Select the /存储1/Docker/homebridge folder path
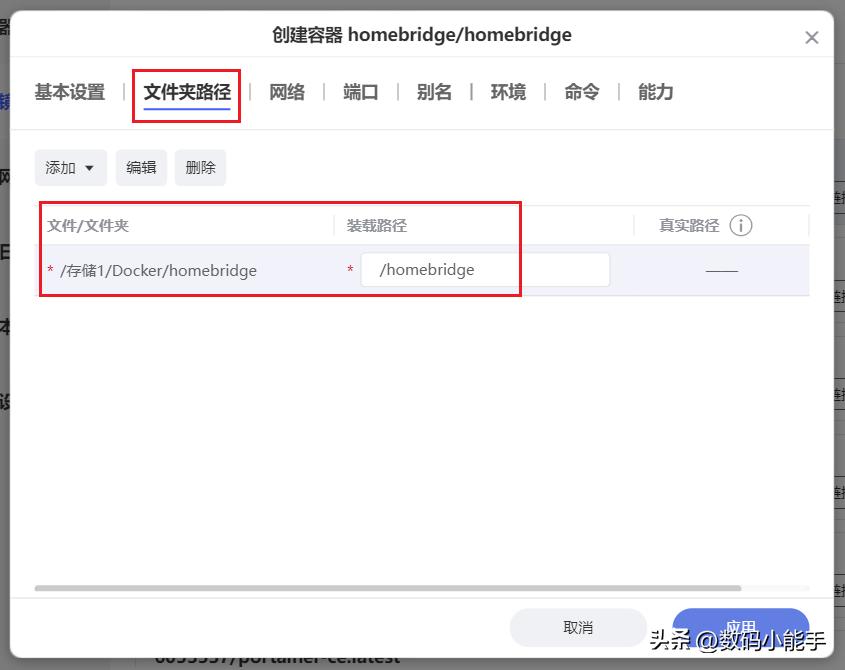 [x=158, y=270]
